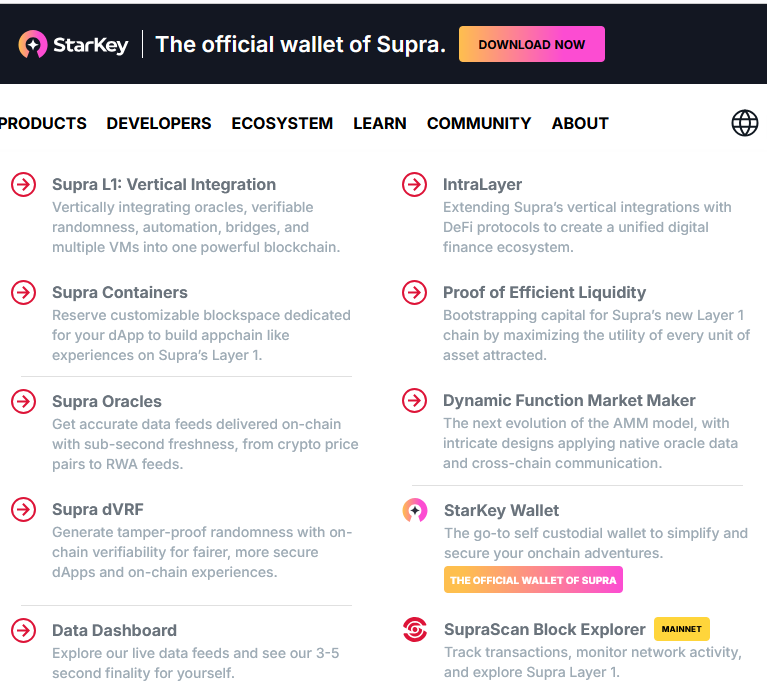Expand the ECOSYSTEM menu
The width and height of the screenshot is (767, 698).
click(282, 123)
